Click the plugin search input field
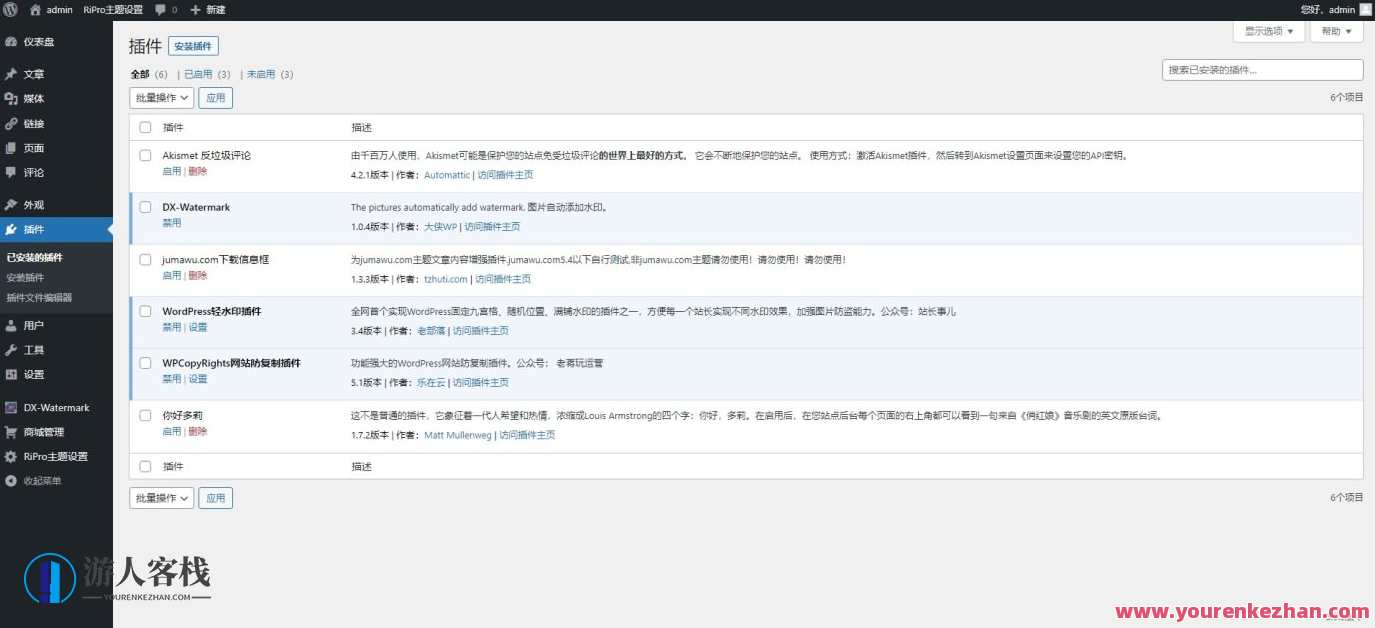The image size is (1375, 628). click(1262, 69)
